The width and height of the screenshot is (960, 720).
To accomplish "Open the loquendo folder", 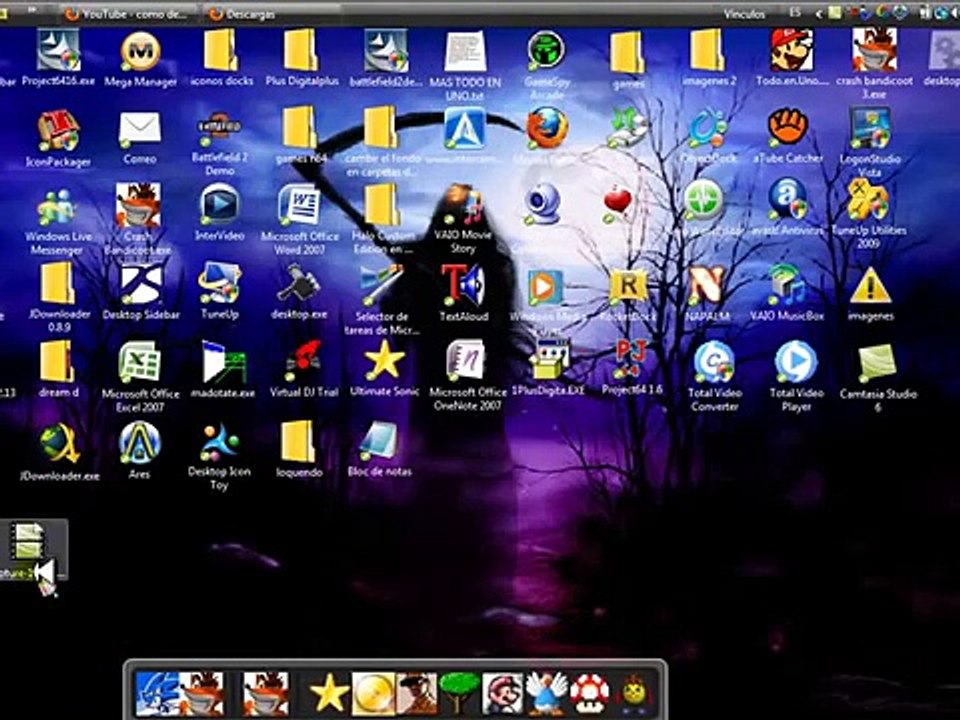I will (x=298, y=441).
